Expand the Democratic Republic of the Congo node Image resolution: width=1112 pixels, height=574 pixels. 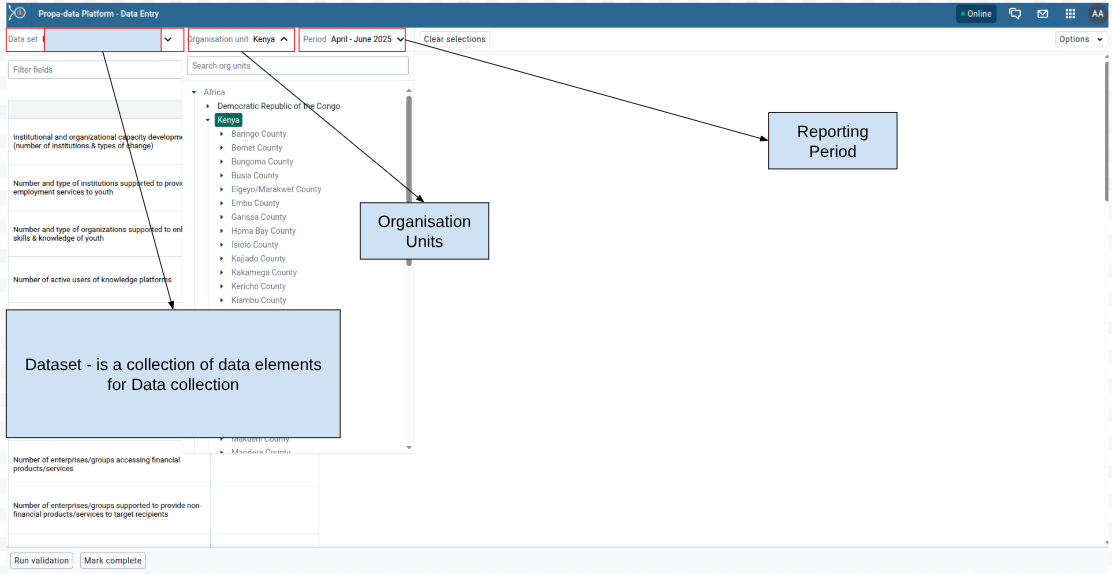(x=208, y=106)
